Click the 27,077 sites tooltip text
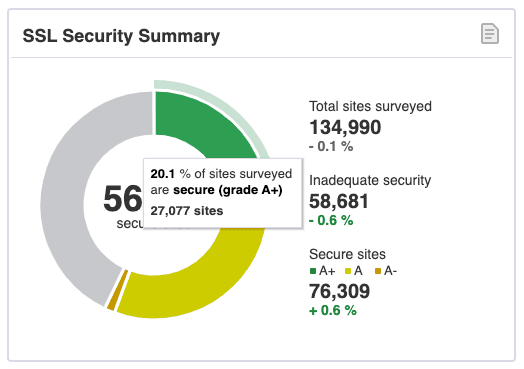This screenshot has height=369, width=524. coord(186,211)
